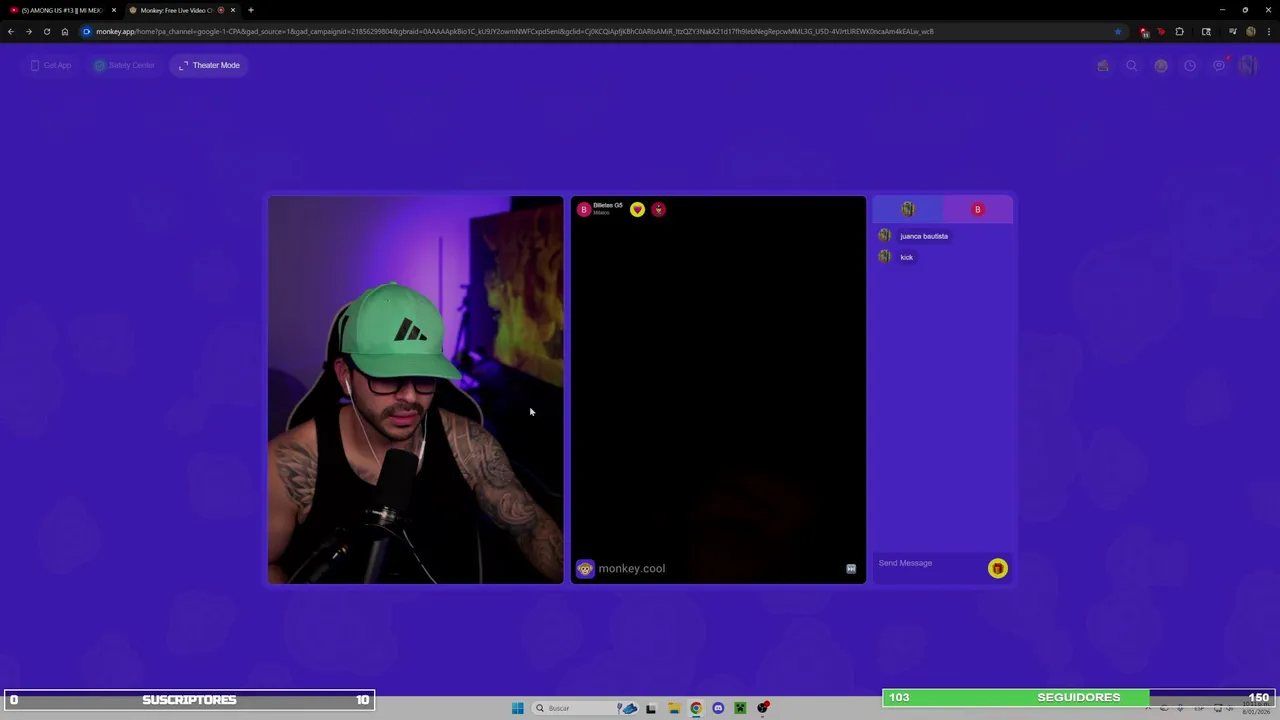
Task: Switch to the AMONG US YouTube tab
Action: (x=62, y=10)
